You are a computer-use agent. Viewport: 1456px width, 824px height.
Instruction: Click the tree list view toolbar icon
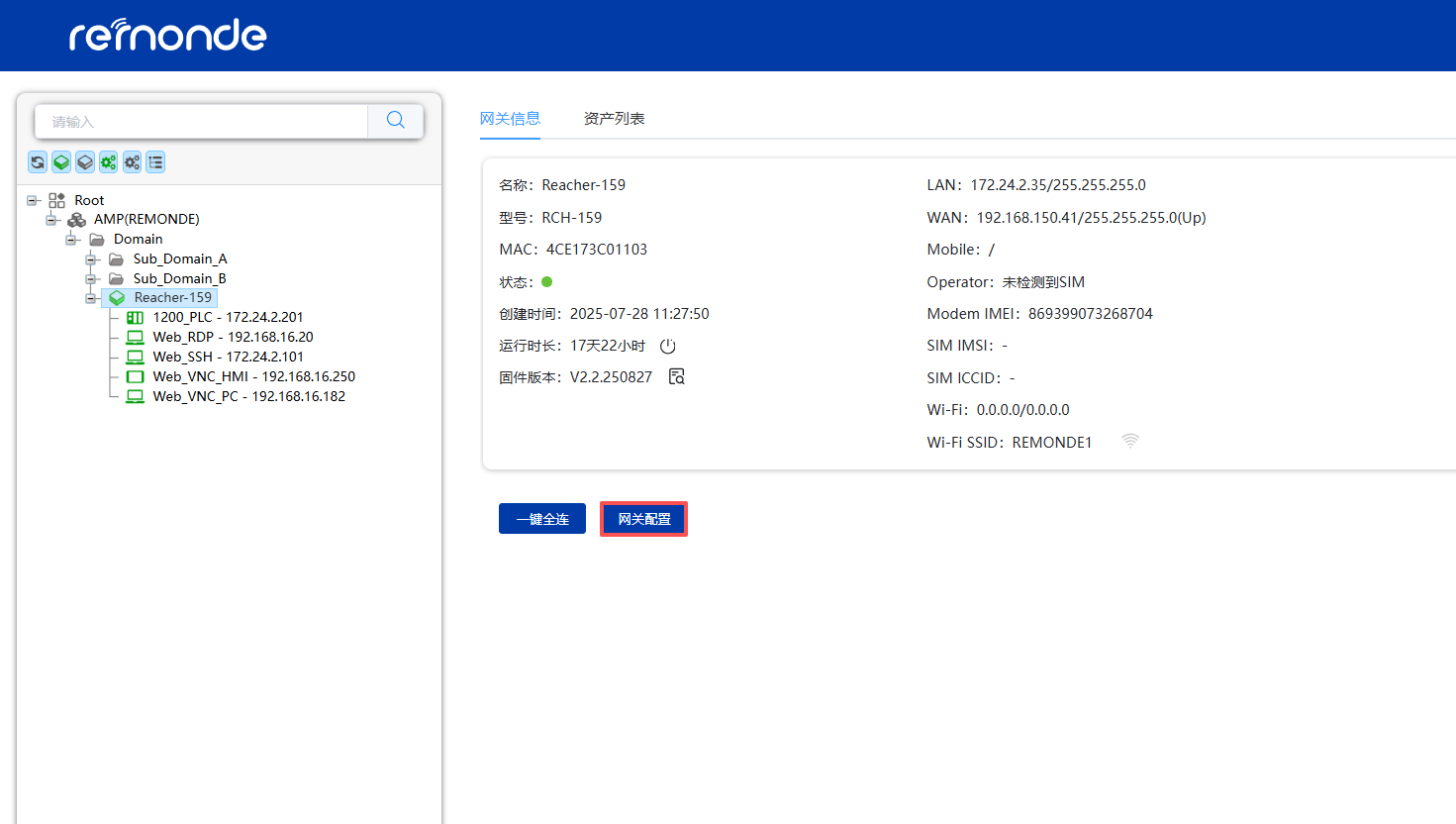pyautogui.click(x=155, y=162)
